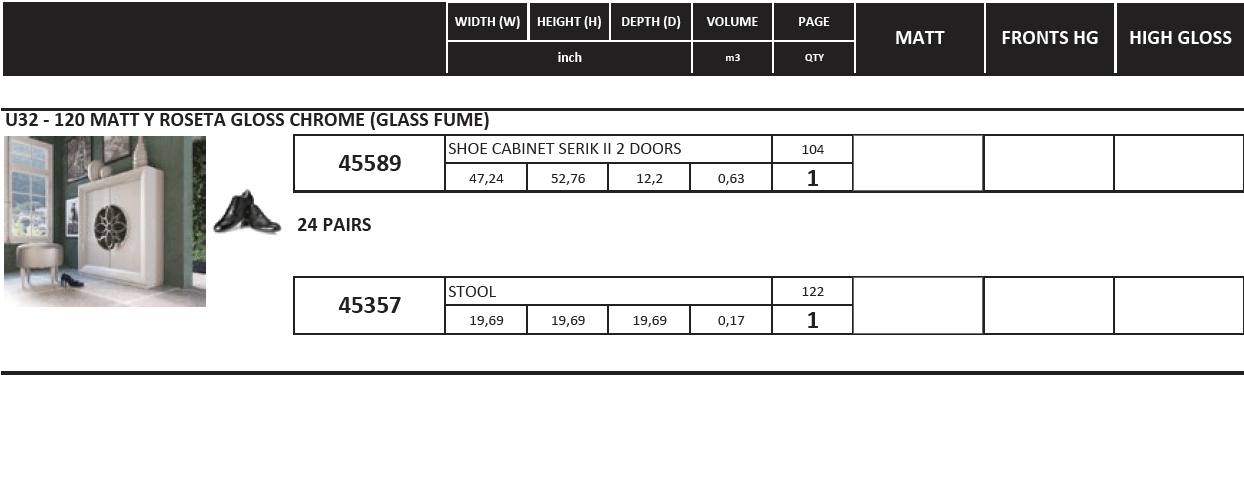Click the FRONTS HG column header
Image resolution: width=1244 pixels, height=480 pixels.
(1049, 38)
